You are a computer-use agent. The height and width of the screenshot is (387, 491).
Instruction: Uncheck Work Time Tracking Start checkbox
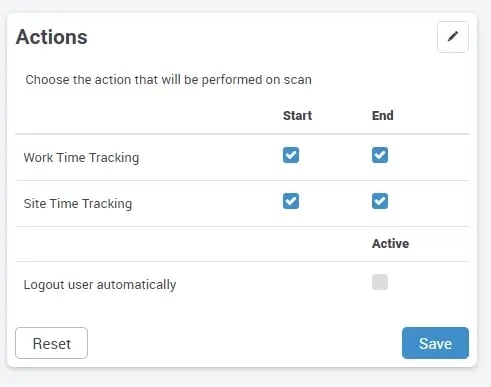coord(291,155)
